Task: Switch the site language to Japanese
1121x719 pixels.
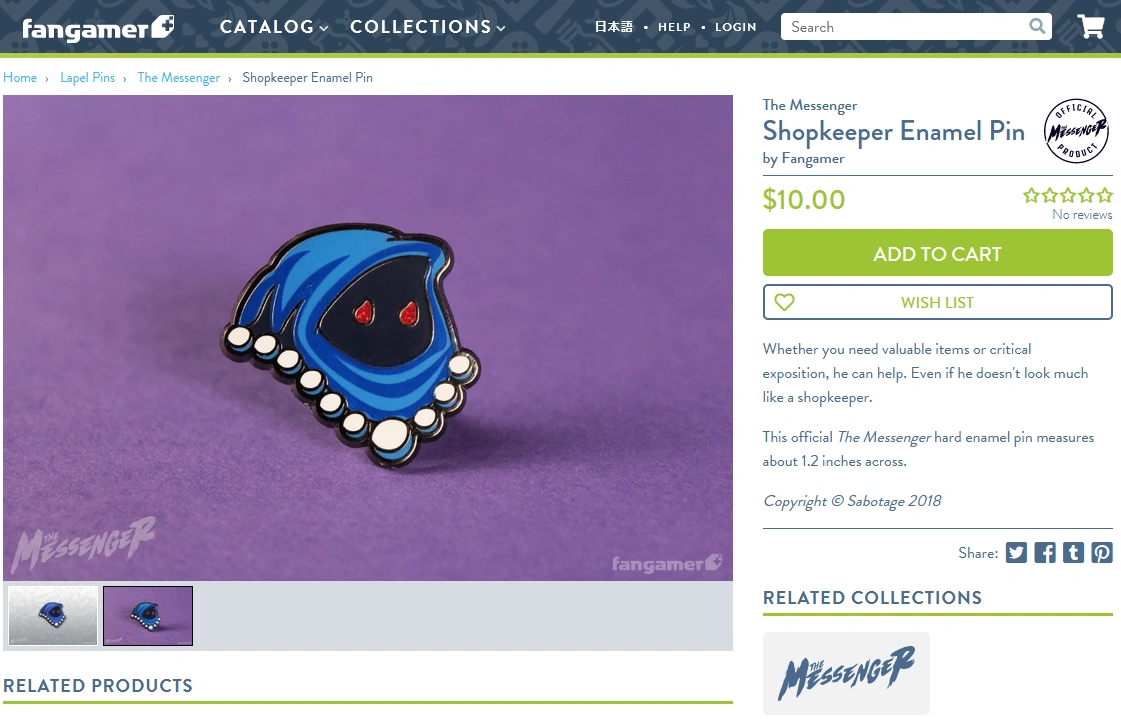Action: click(613, 27)
